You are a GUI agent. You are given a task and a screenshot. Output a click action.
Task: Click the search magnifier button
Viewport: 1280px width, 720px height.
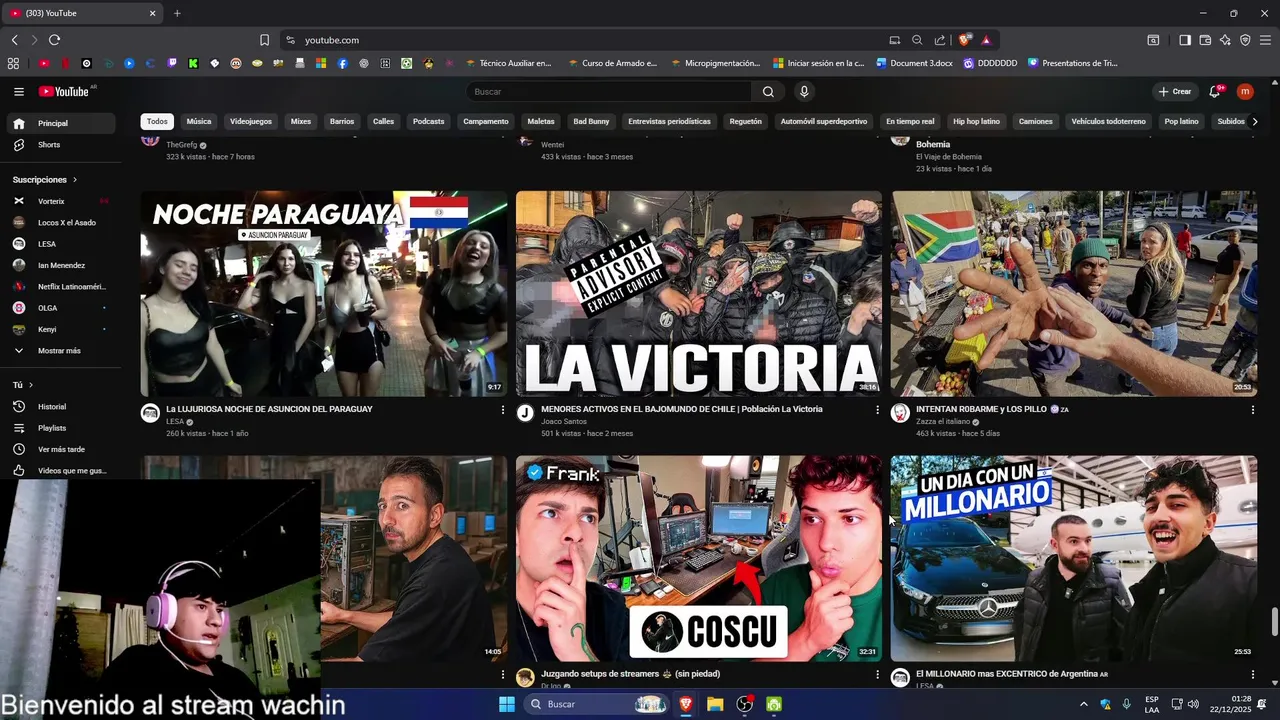768,91
